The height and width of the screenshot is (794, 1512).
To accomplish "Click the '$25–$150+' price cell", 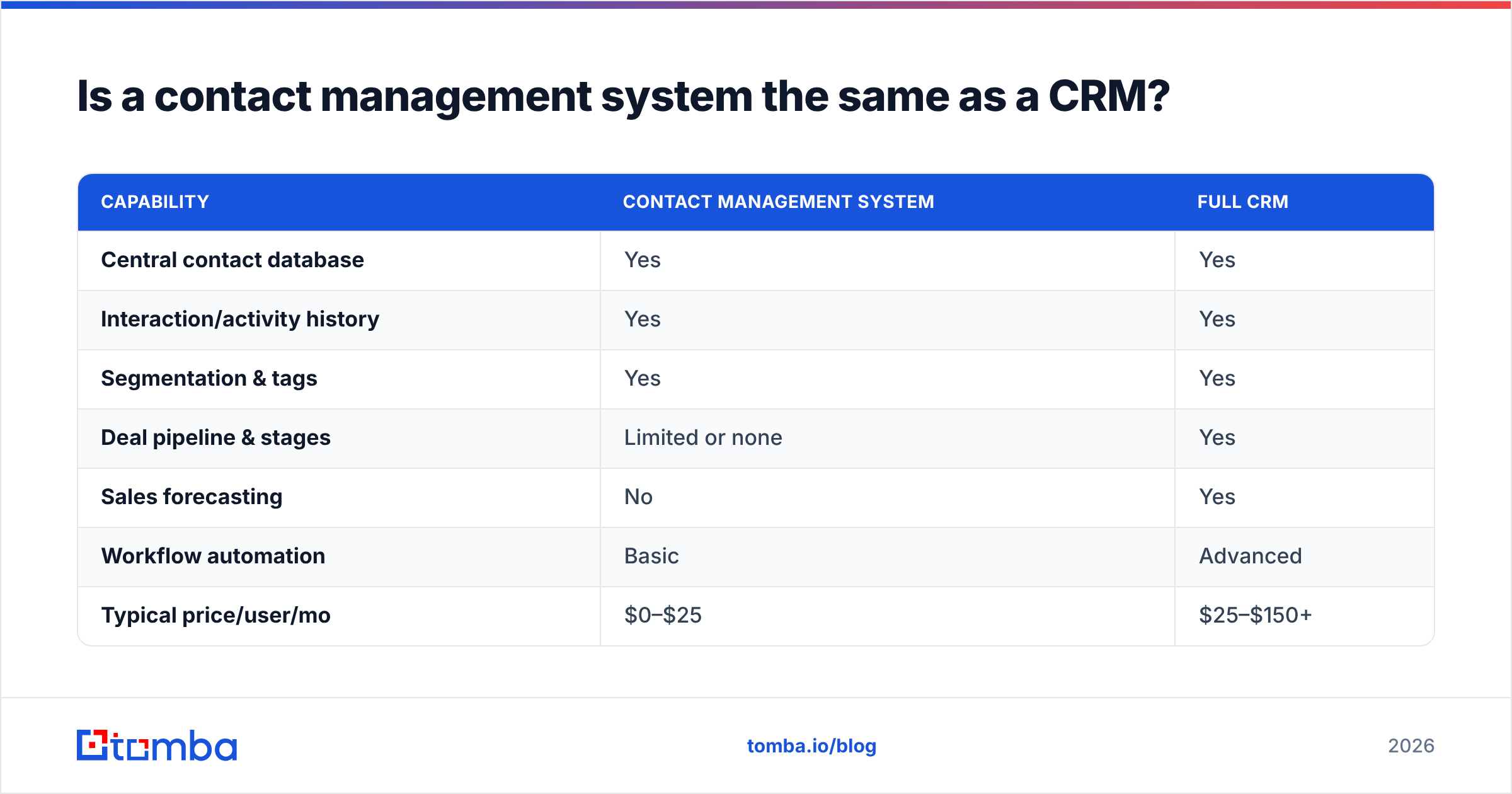I will 1256,615.
